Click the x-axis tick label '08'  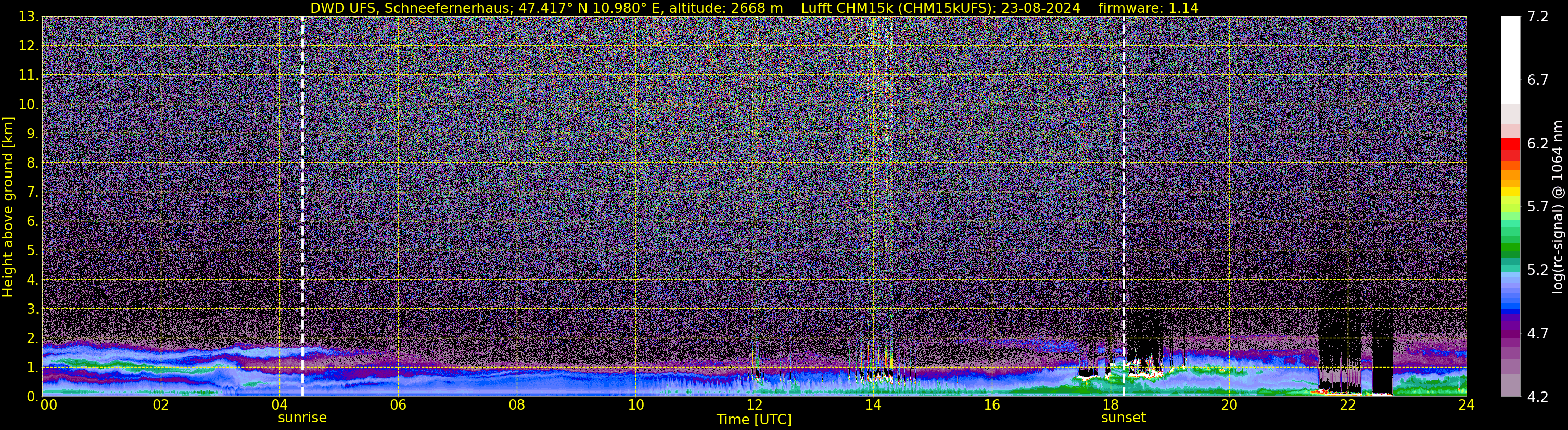[516, 405]
